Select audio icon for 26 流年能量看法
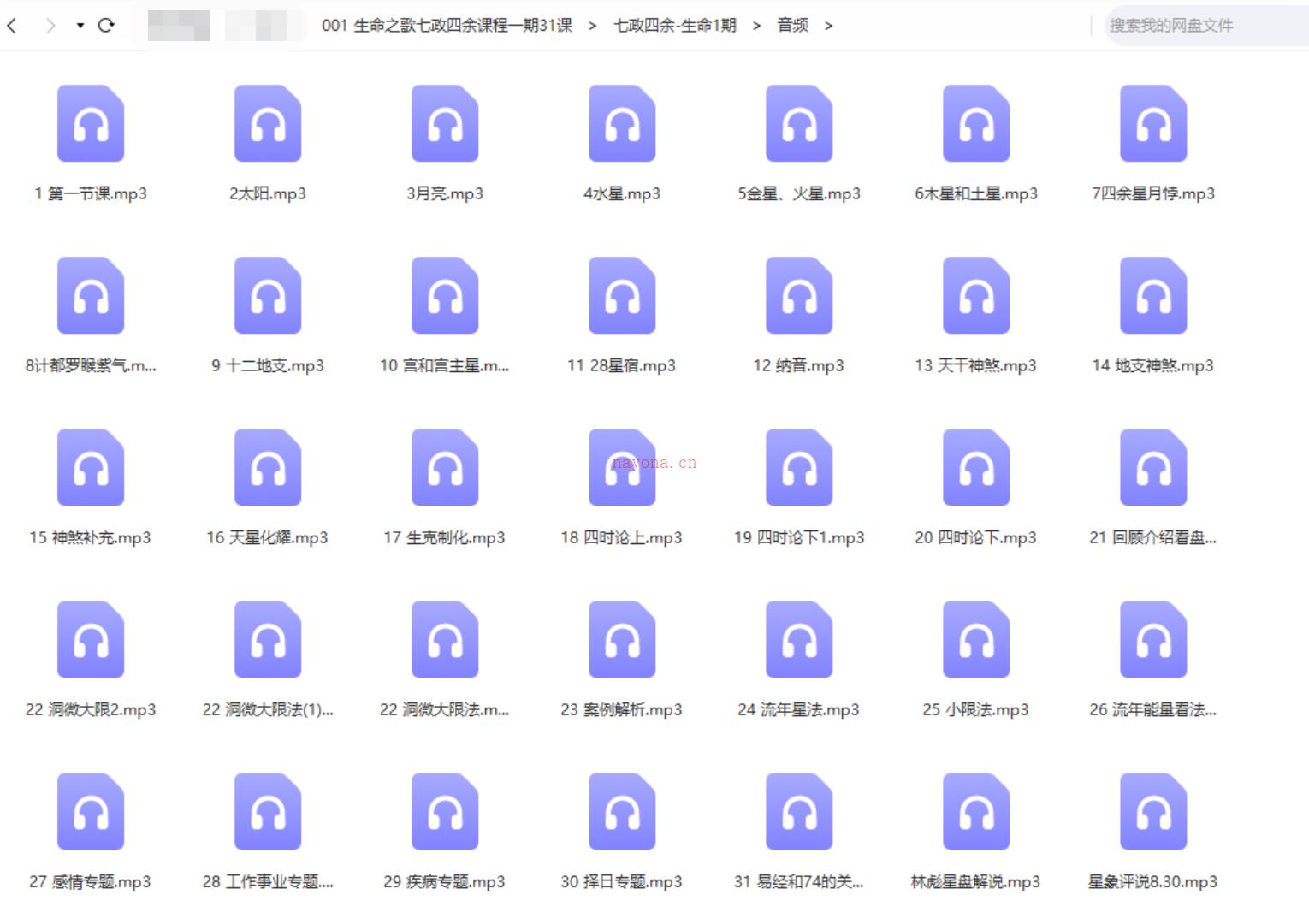Screen dimensions: 1309x924 coord(1153,639)
